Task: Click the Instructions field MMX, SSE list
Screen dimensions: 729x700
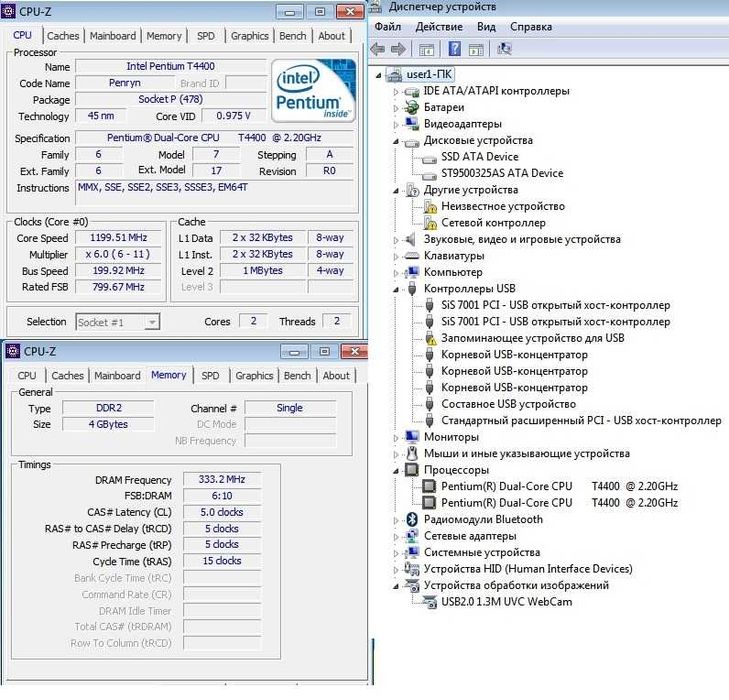Action: pos(214,192)
